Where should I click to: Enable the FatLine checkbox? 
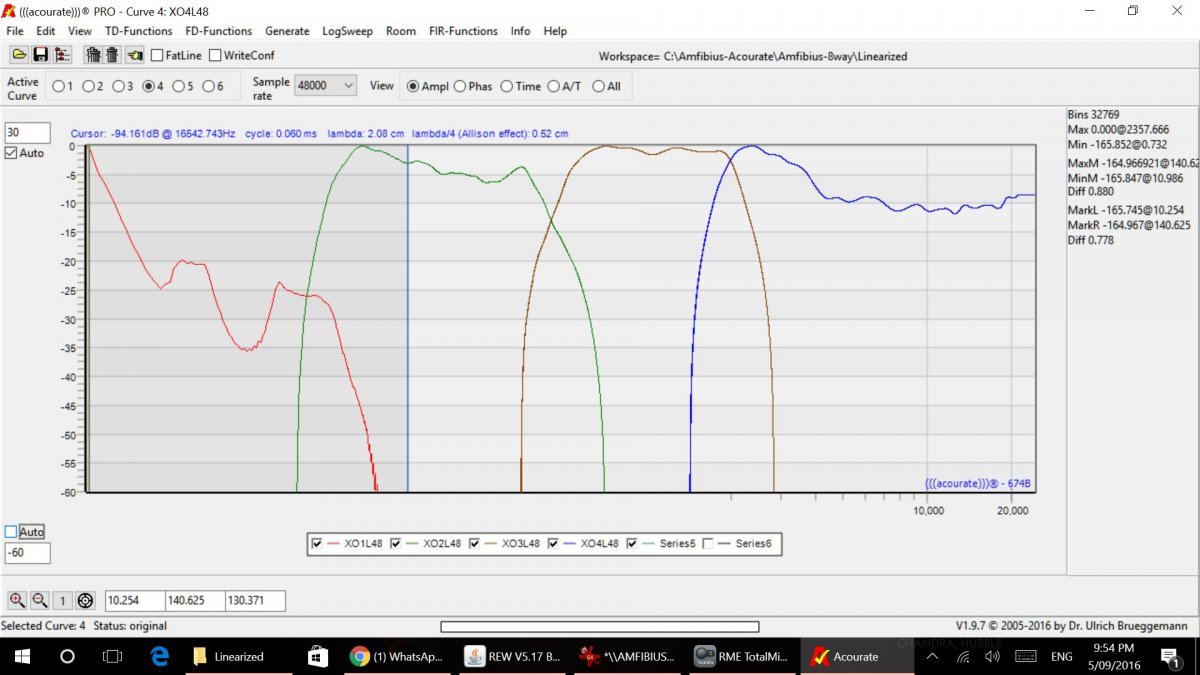coord(158,55)
